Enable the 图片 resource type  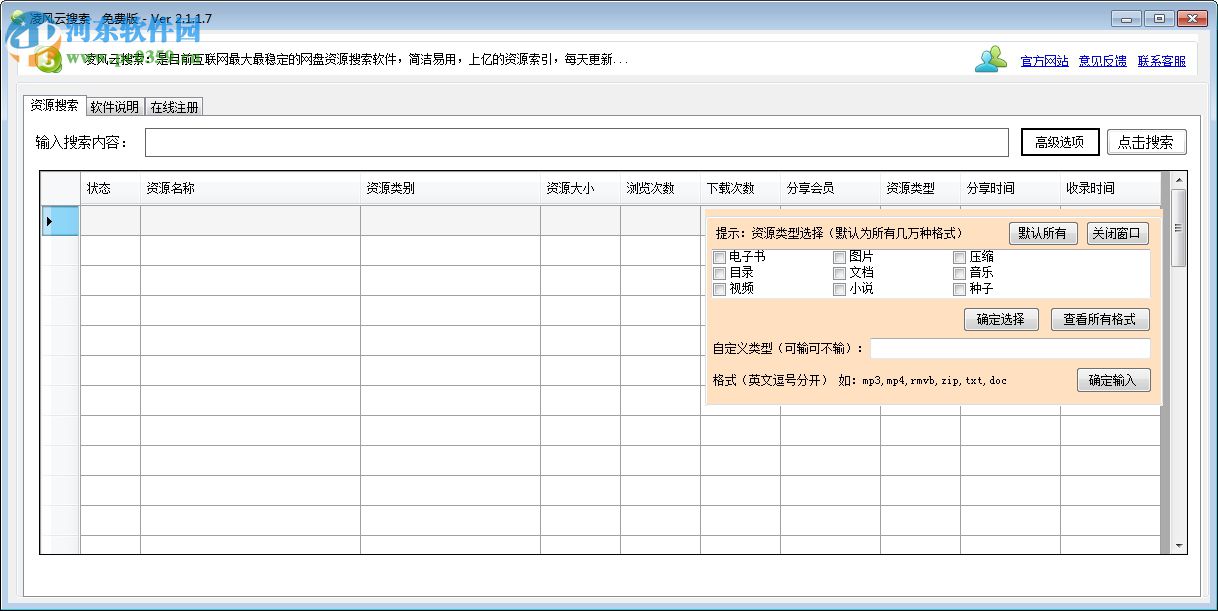pos(839,257)
